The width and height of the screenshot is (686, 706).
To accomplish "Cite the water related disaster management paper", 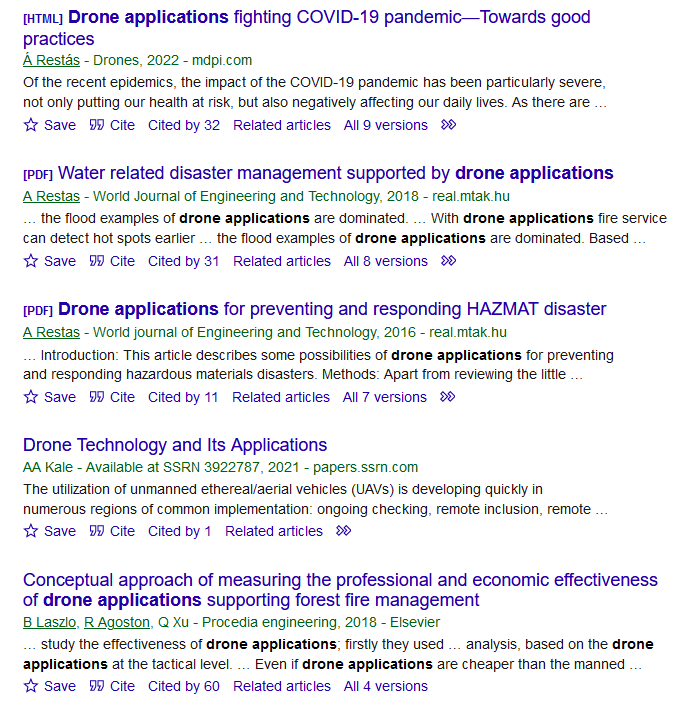I will [x=112, y=261].
